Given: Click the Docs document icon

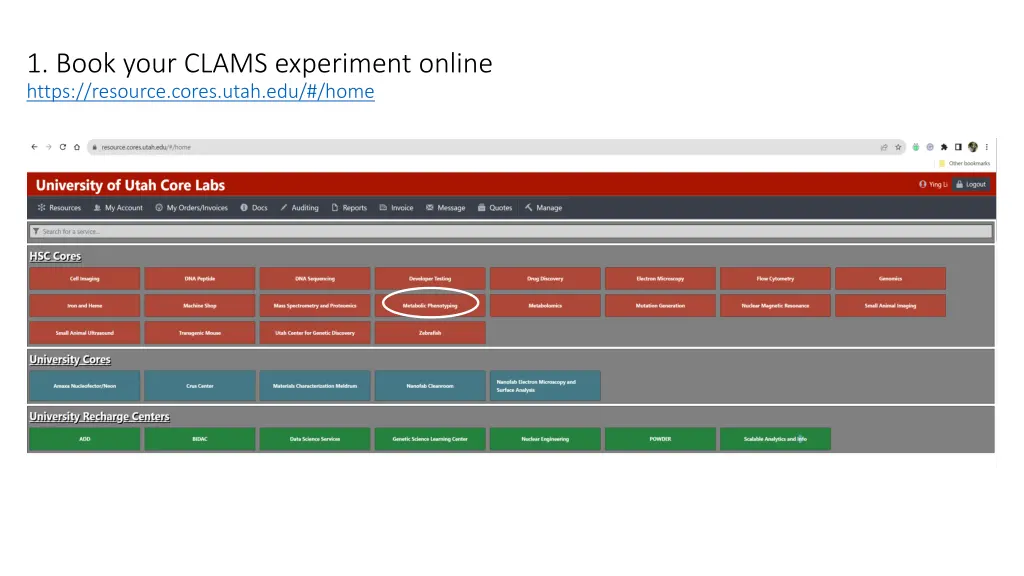Looking at the screenshot, I should [x=243, y=207].
